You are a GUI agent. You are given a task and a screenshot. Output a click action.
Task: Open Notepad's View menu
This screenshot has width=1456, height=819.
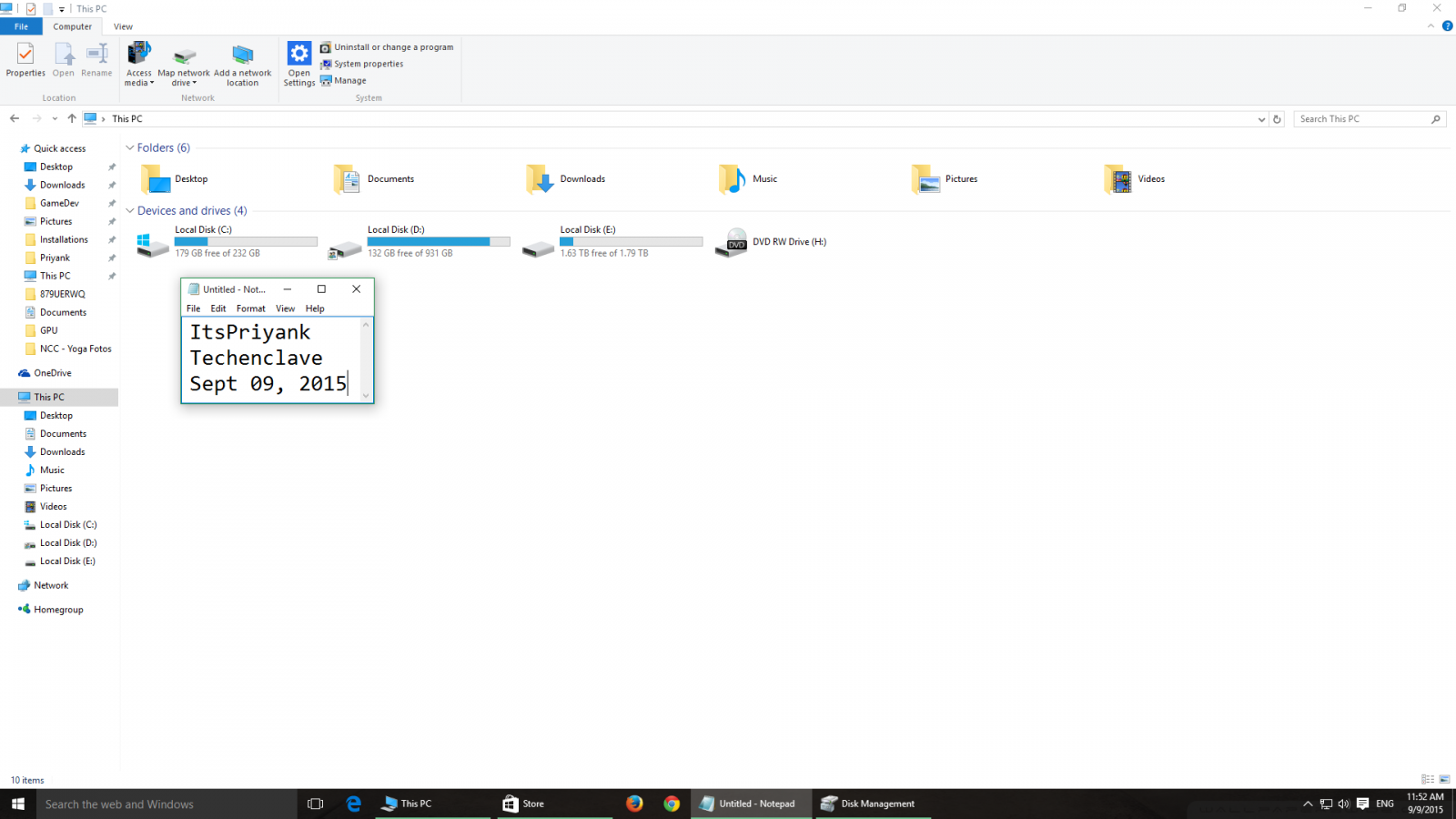pos(285,308)
